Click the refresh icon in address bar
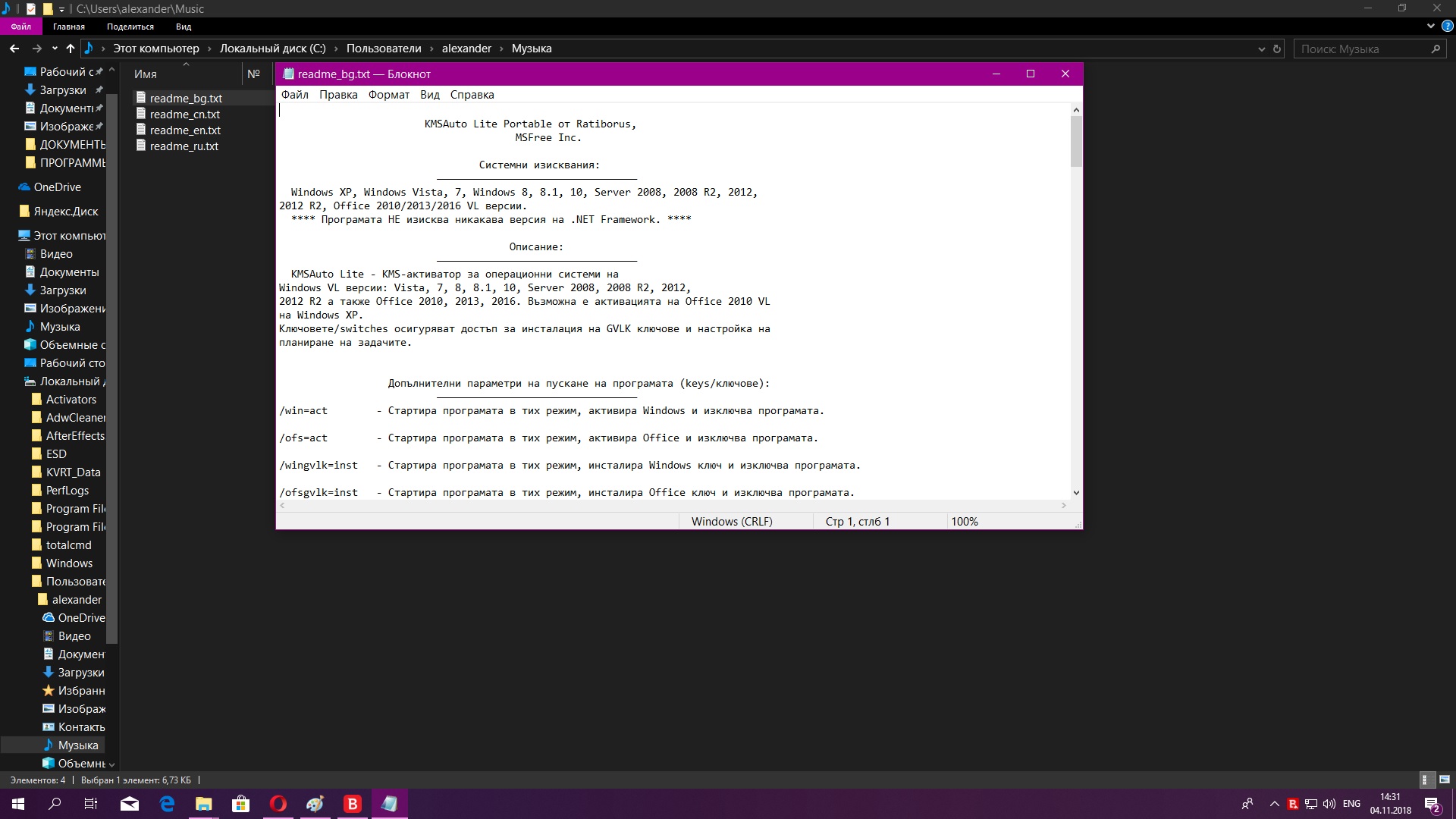This screenshot has width=1456, height=819. (1277, 49)
